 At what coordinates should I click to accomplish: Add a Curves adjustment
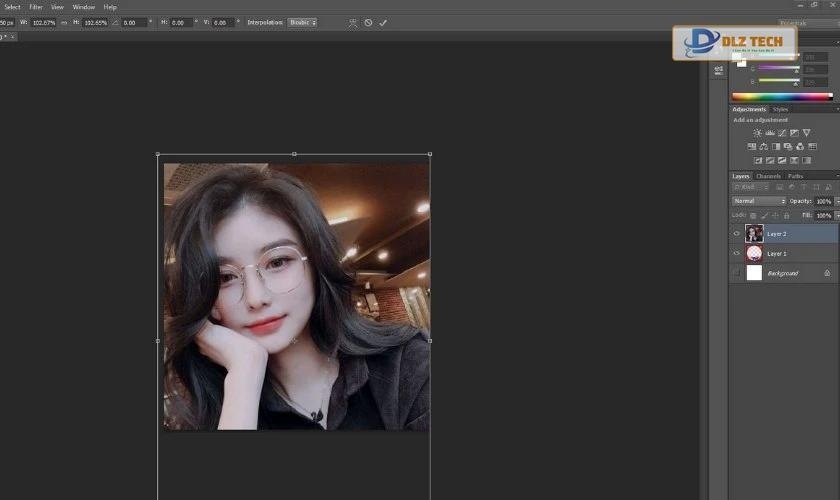[x=782, y=133]
